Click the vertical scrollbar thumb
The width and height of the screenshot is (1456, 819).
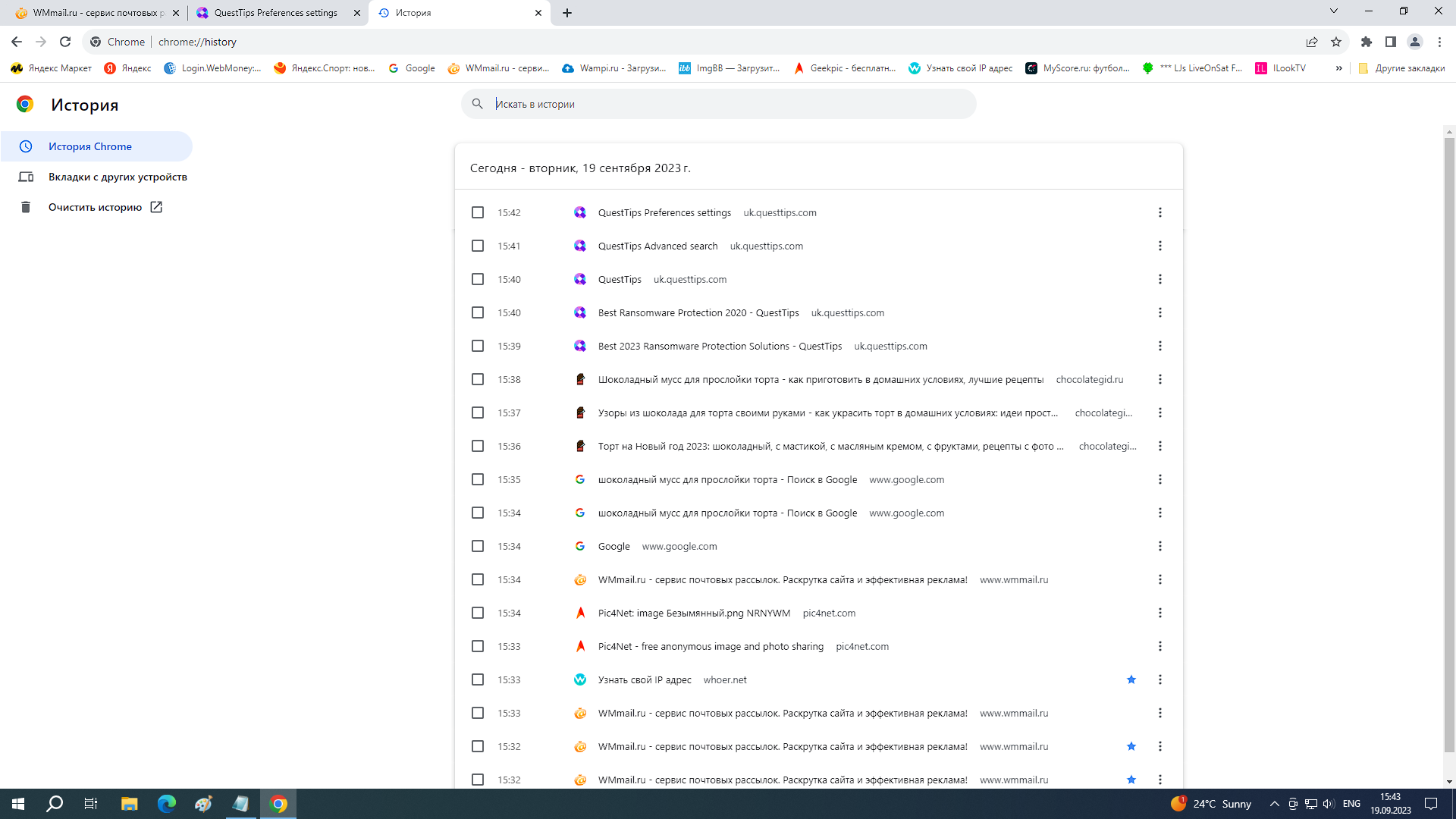(x=1449, y=444)
